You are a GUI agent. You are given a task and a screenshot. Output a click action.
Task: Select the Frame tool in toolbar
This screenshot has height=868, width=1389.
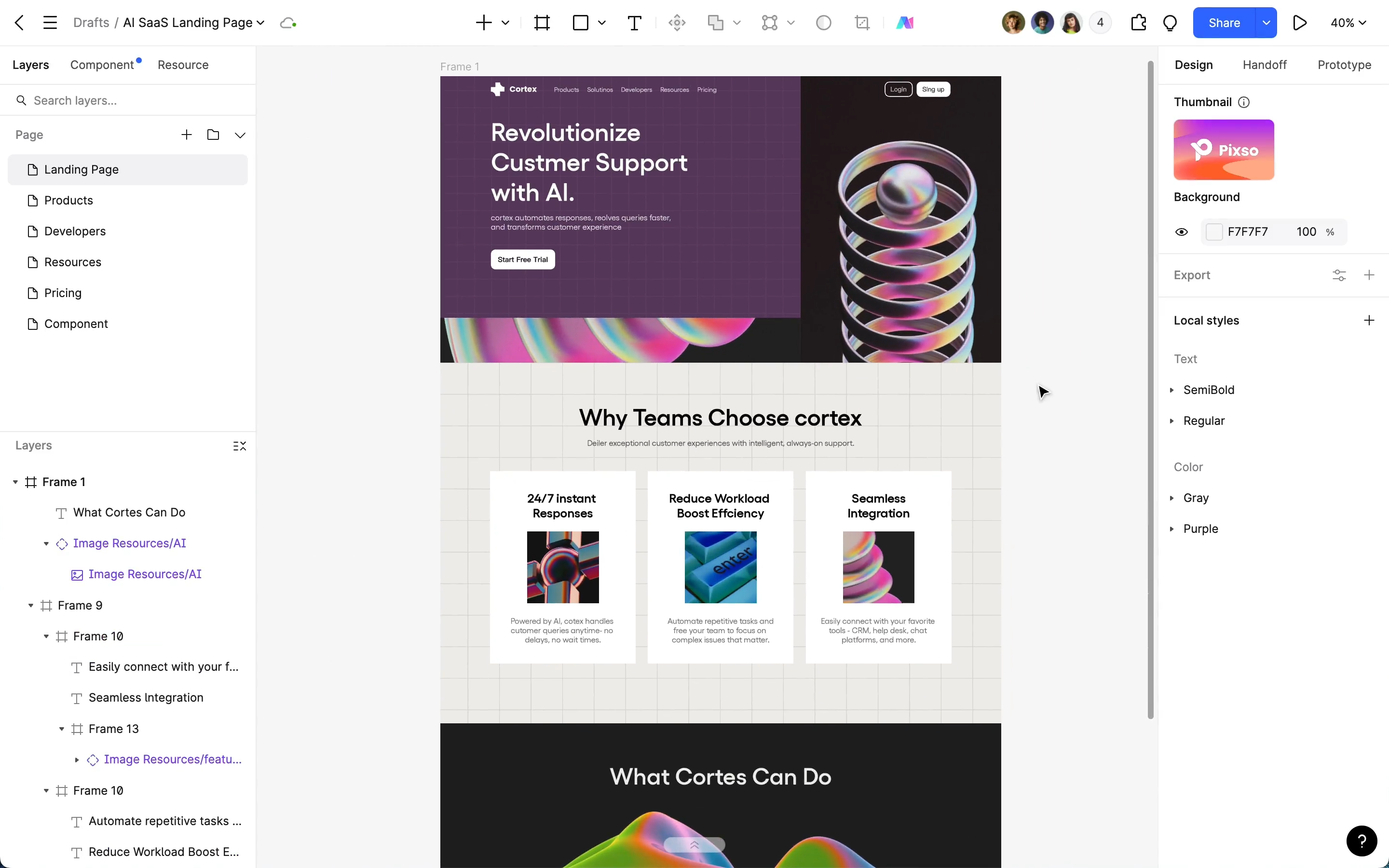click(541, 23)
